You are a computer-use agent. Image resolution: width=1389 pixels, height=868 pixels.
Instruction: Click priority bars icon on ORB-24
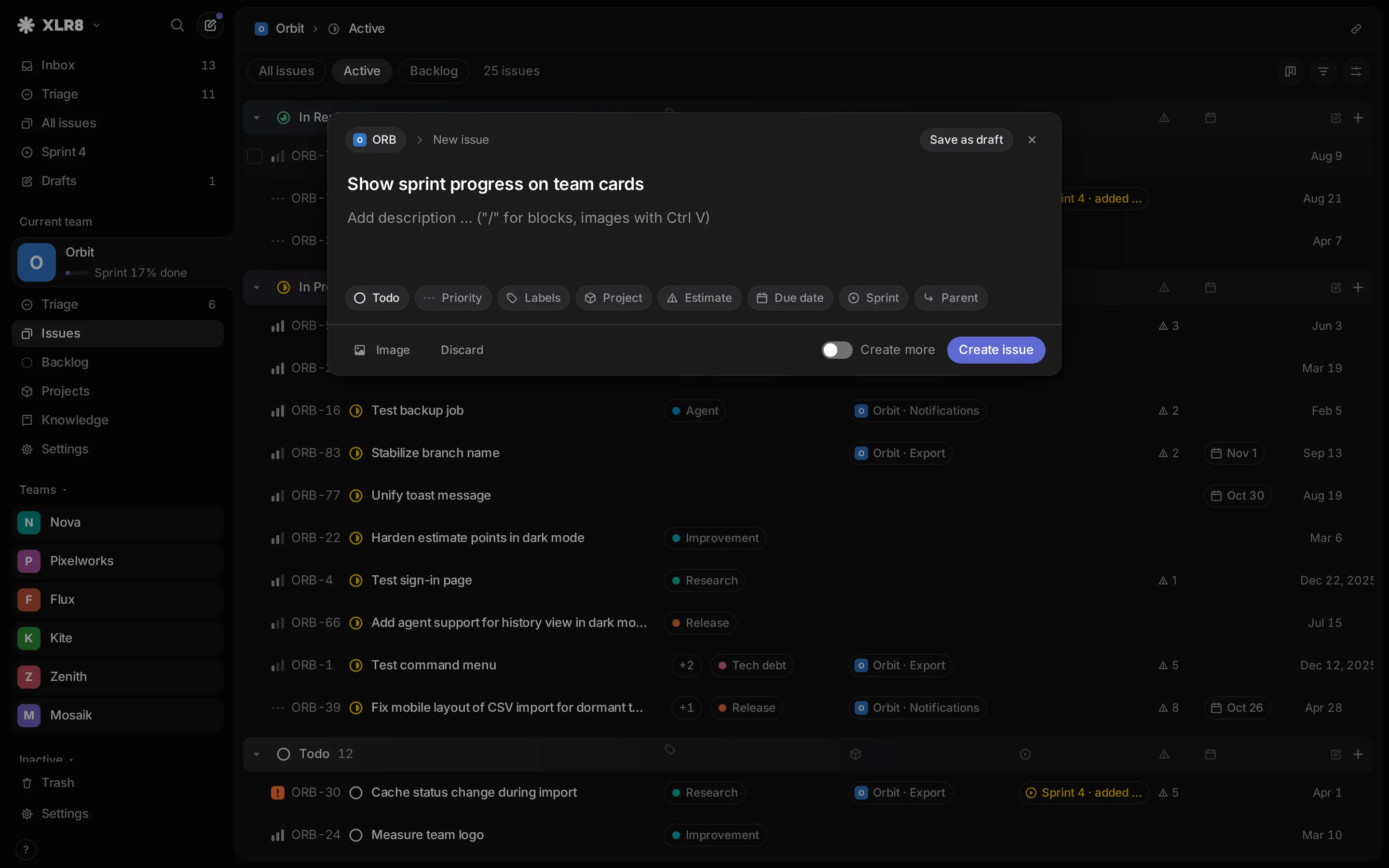277,835
